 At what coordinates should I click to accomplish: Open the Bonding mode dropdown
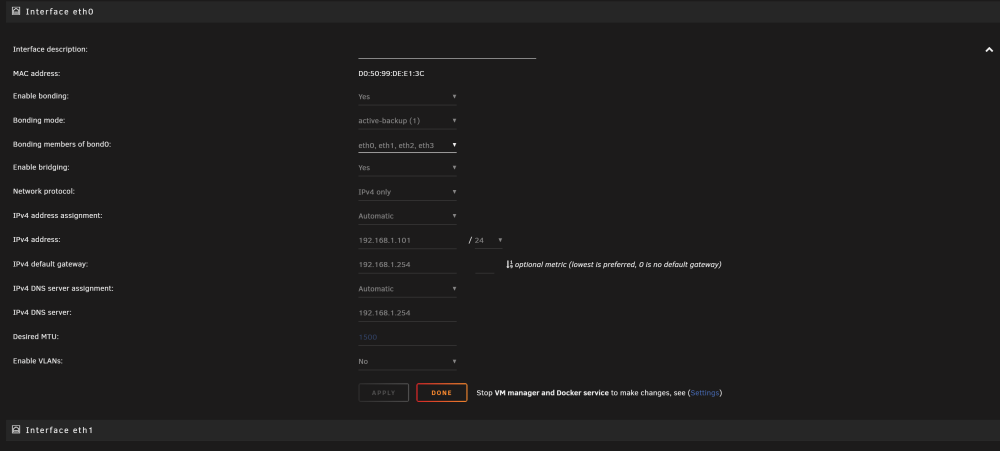pyautogui.click(x=407, y=121)
